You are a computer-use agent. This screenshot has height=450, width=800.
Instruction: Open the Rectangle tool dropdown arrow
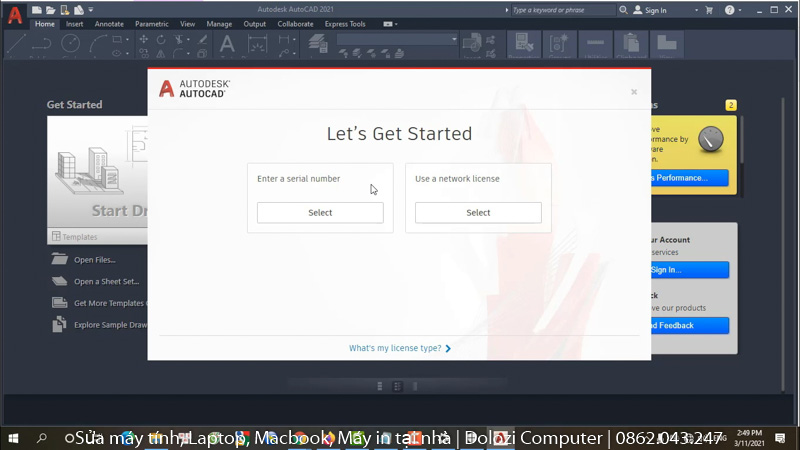click(x=127, y=39)
